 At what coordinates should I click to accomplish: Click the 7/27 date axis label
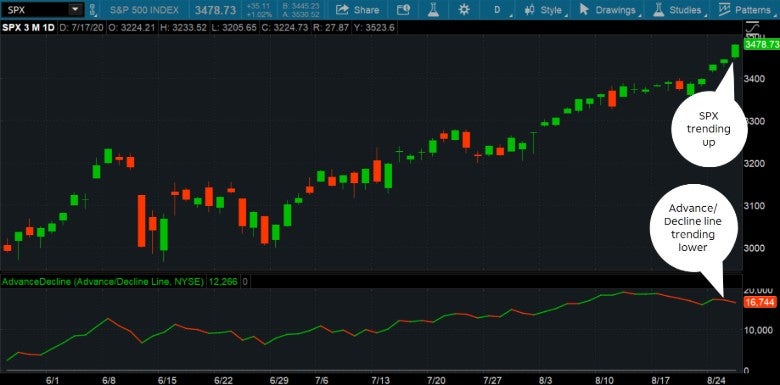pos(492,380)
